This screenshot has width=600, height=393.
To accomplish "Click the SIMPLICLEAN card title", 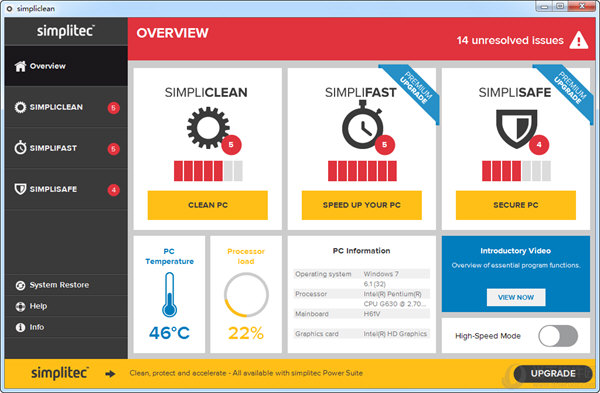I will point(206,93).
